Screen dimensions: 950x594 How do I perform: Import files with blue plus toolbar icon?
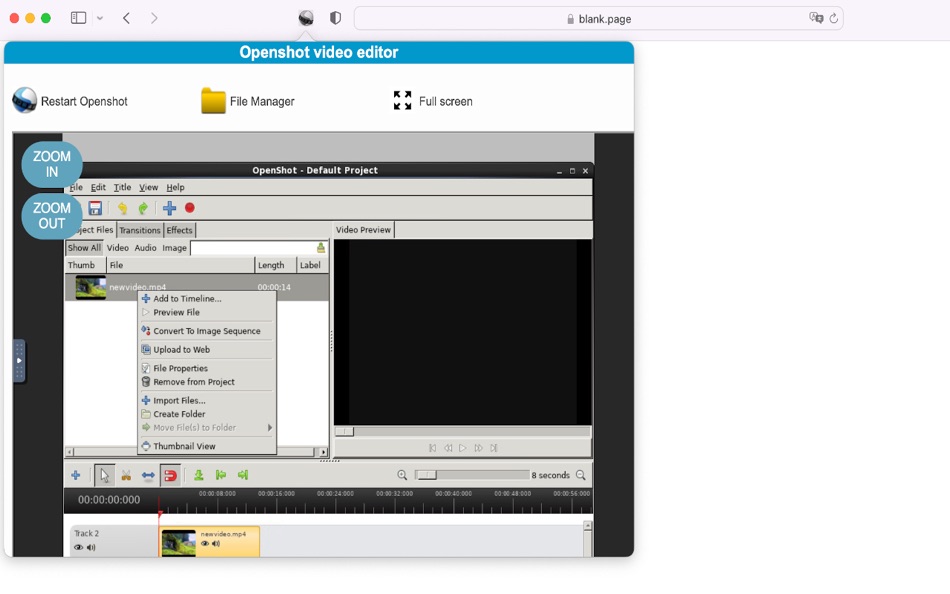click(x=169, y=208)
